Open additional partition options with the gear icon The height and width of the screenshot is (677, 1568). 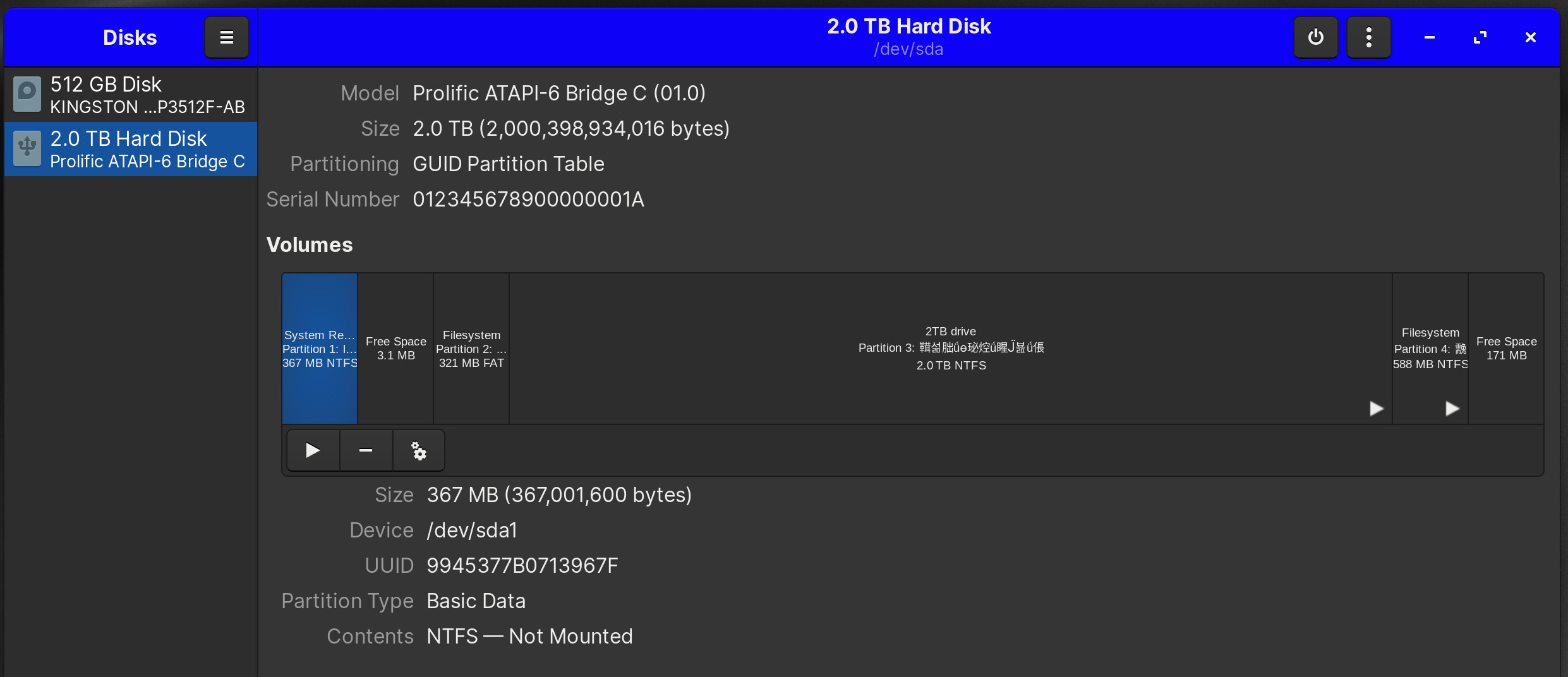[x=418, y=450]
